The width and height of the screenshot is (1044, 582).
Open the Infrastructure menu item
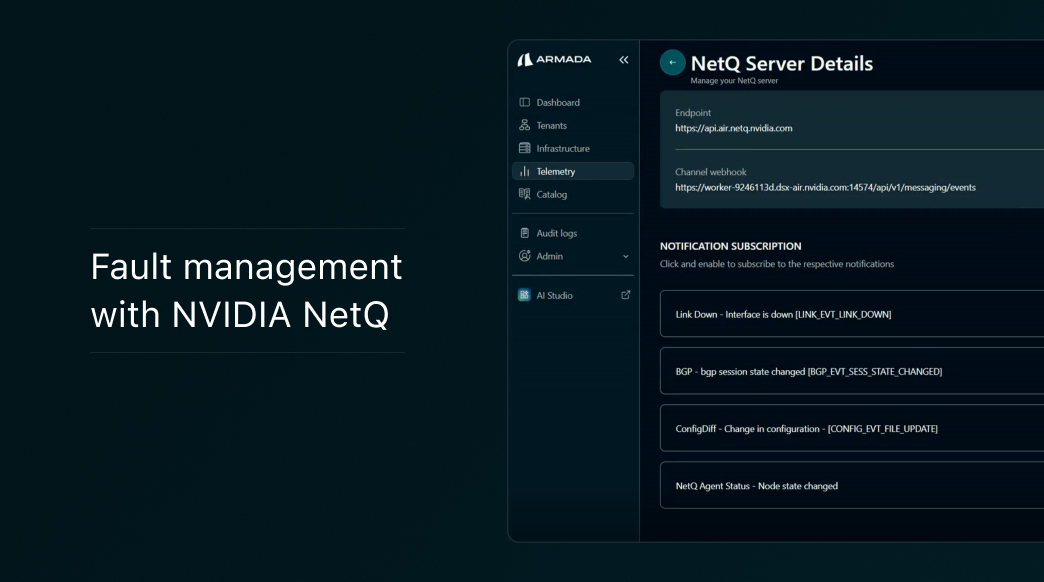[573, 148]
